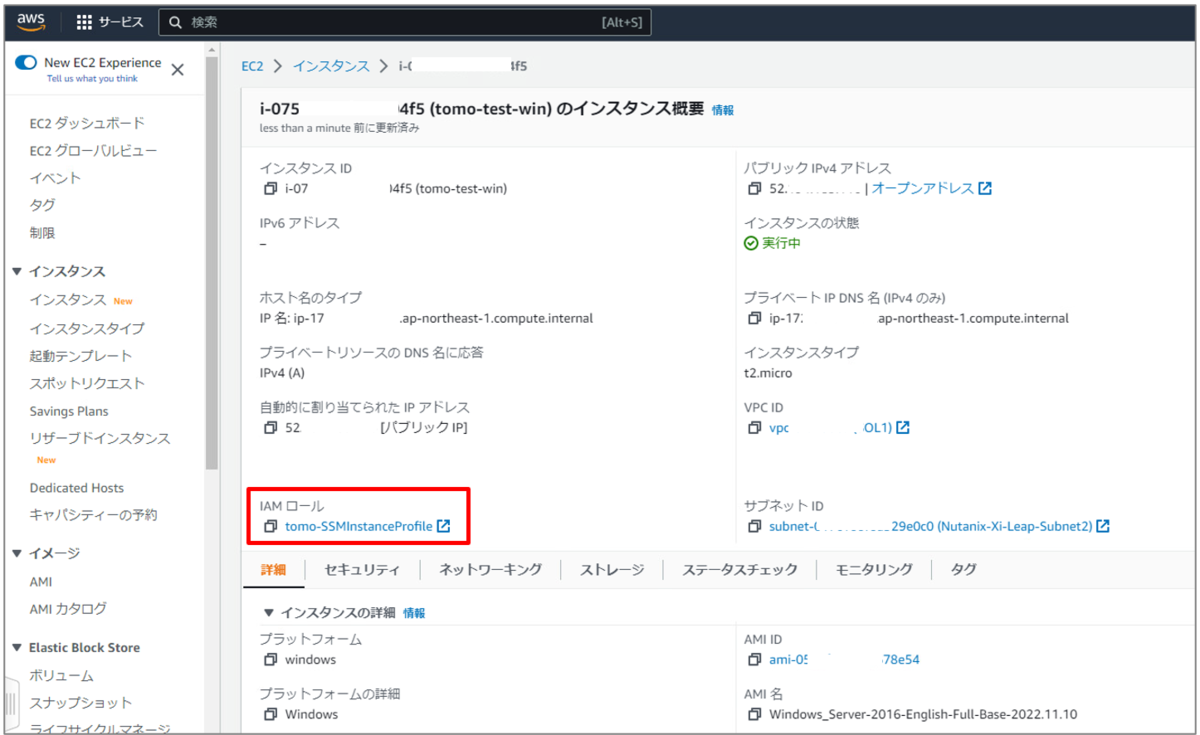Switch to the セキュリティ tab

[x=362, y=569]
